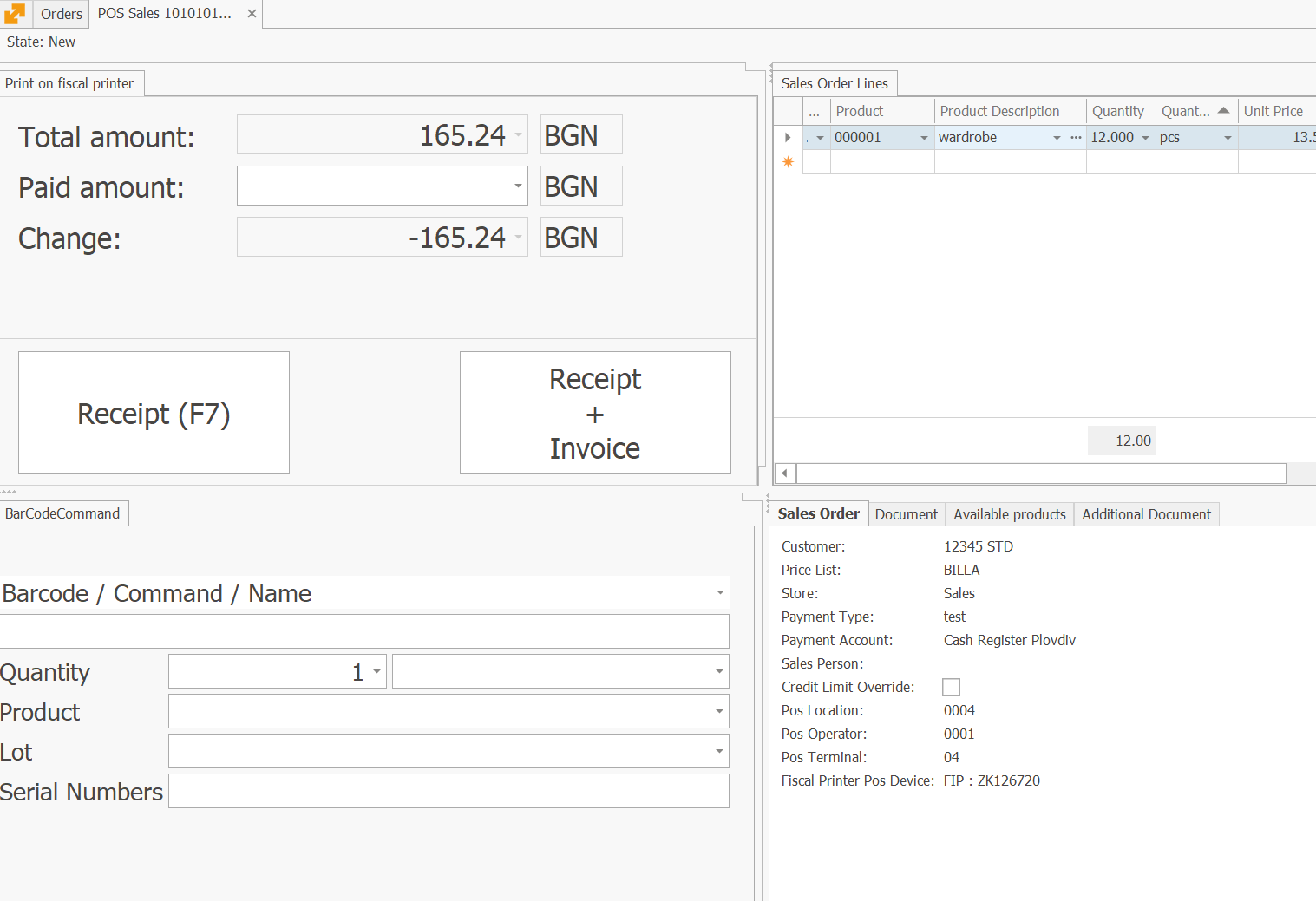Click the customer value 12345 STD
The width and height of the screenshot is (1316, 901).
979,546
